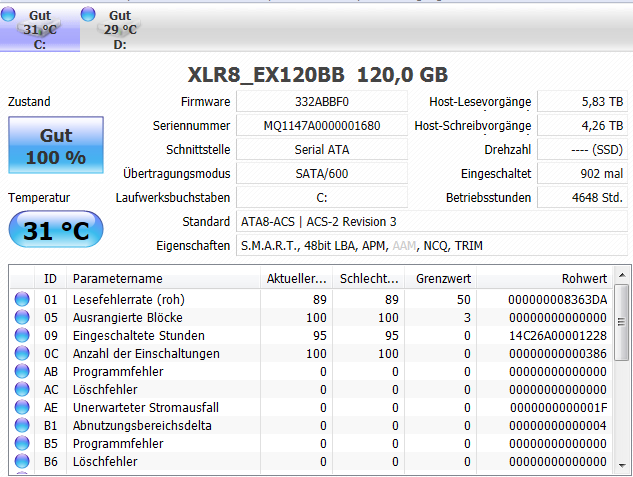633x477 pixels.
Task: Click blue health icon for drive C:
Action: click(x=8, y=14)
